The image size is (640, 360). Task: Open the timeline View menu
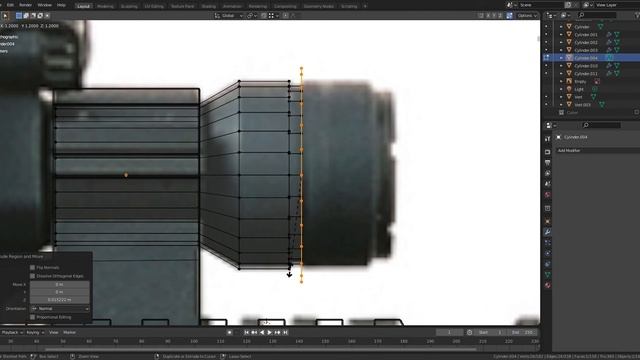coord(53,333)
